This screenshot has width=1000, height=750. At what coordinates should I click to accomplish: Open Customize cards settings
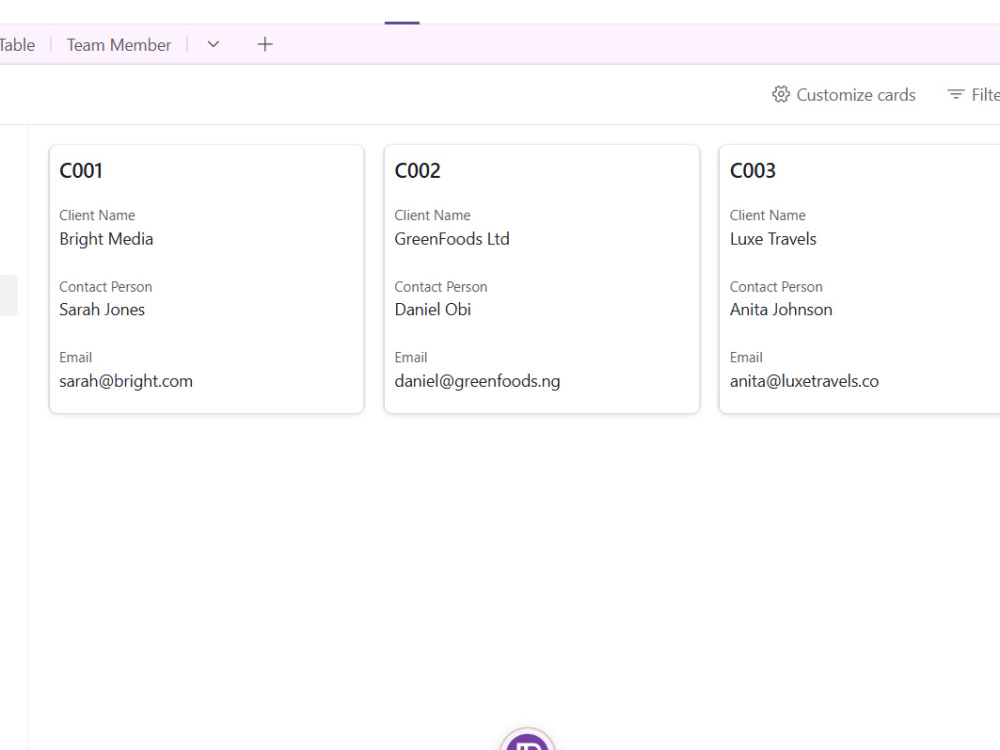pos(844,94)
